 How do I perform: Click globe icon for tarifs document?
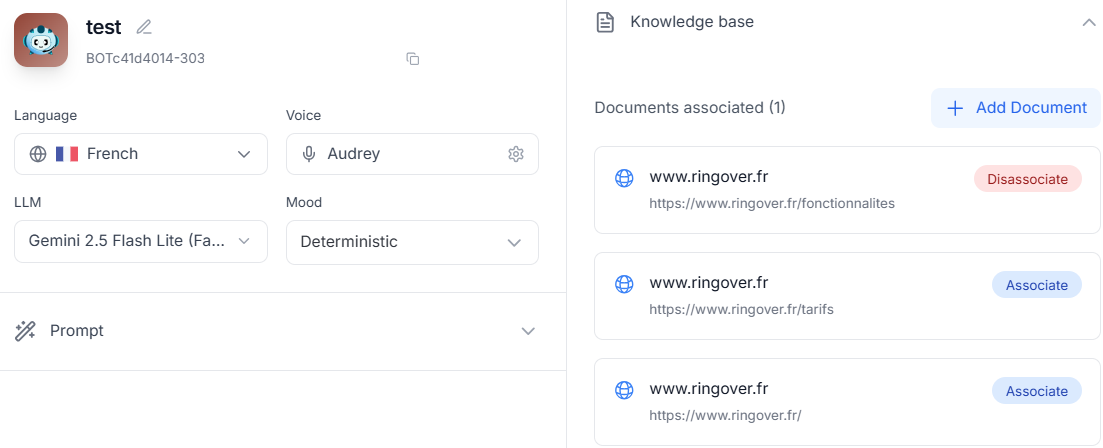click(624, 284)
